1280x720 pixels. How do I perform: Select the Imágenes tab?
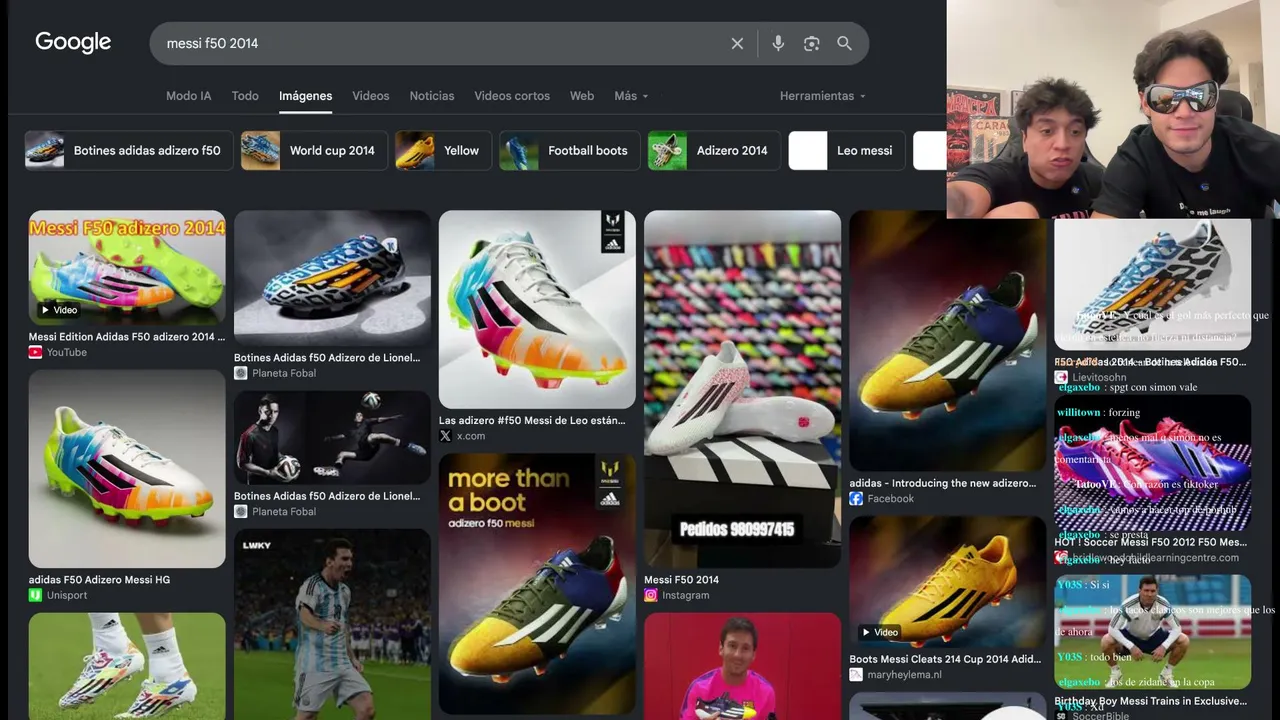coord(305,96)
